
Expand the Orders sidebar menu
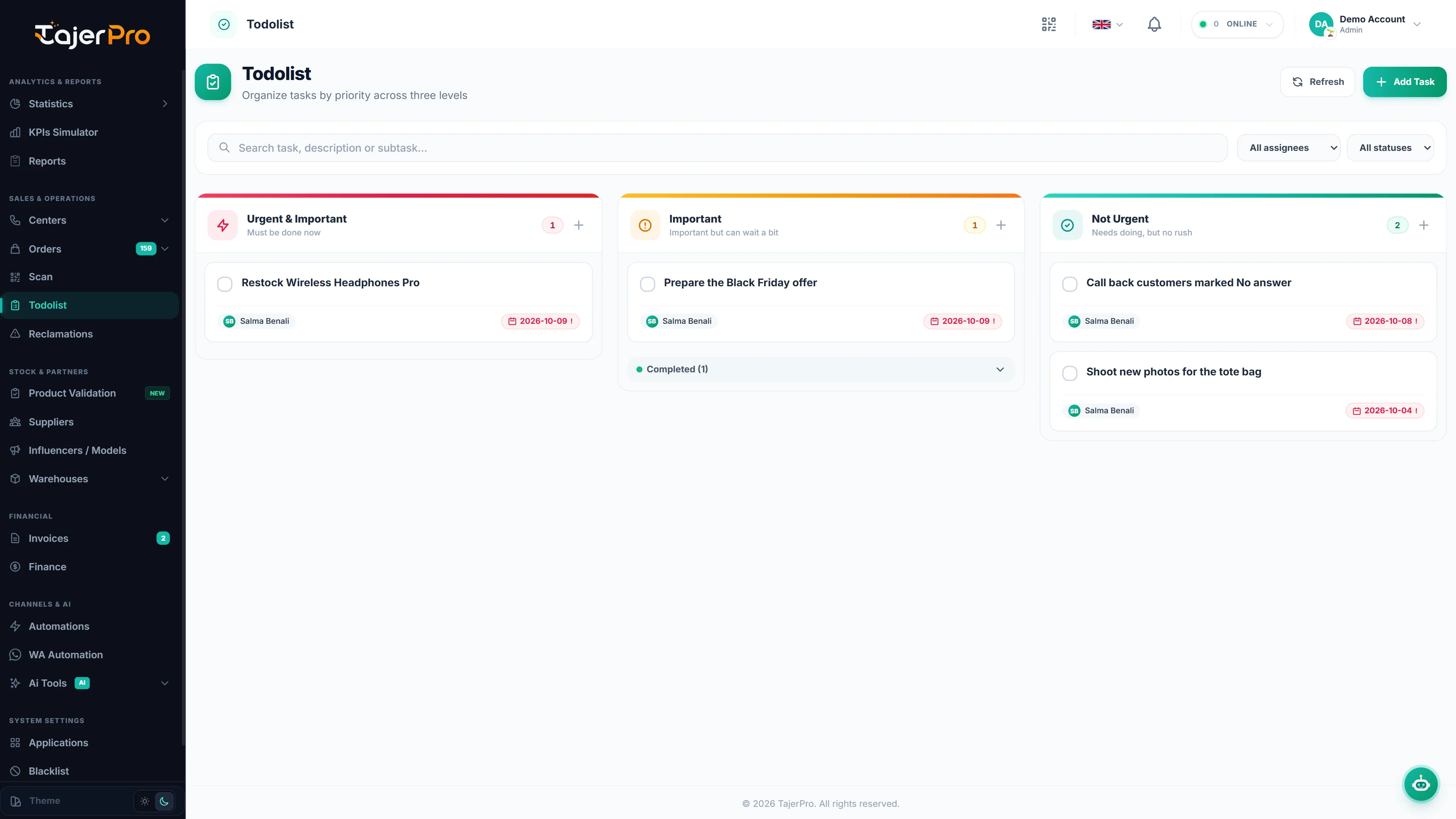[x=90, y=249]
